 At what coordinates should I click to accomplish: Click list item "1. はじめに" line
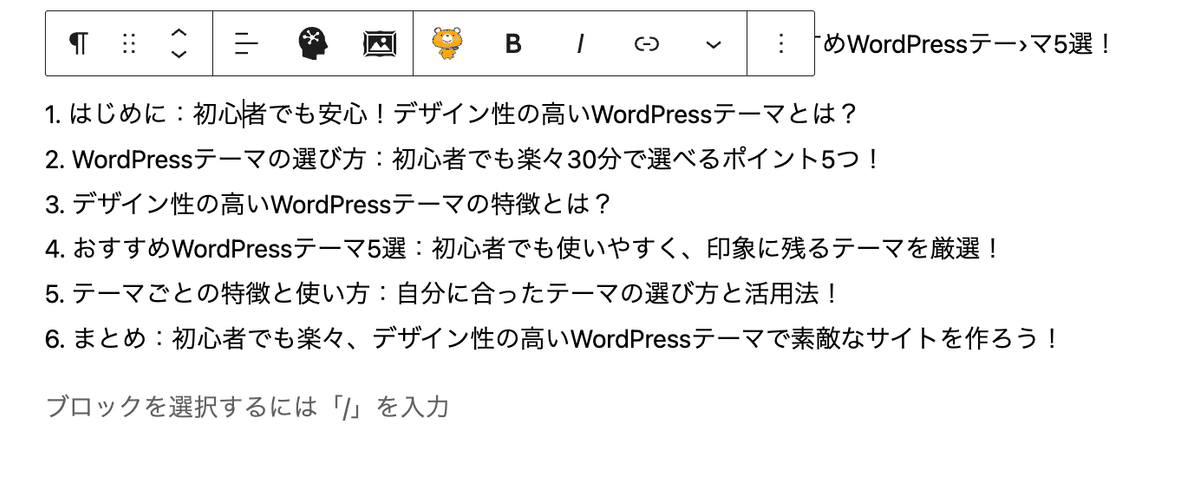pos(452,115)
